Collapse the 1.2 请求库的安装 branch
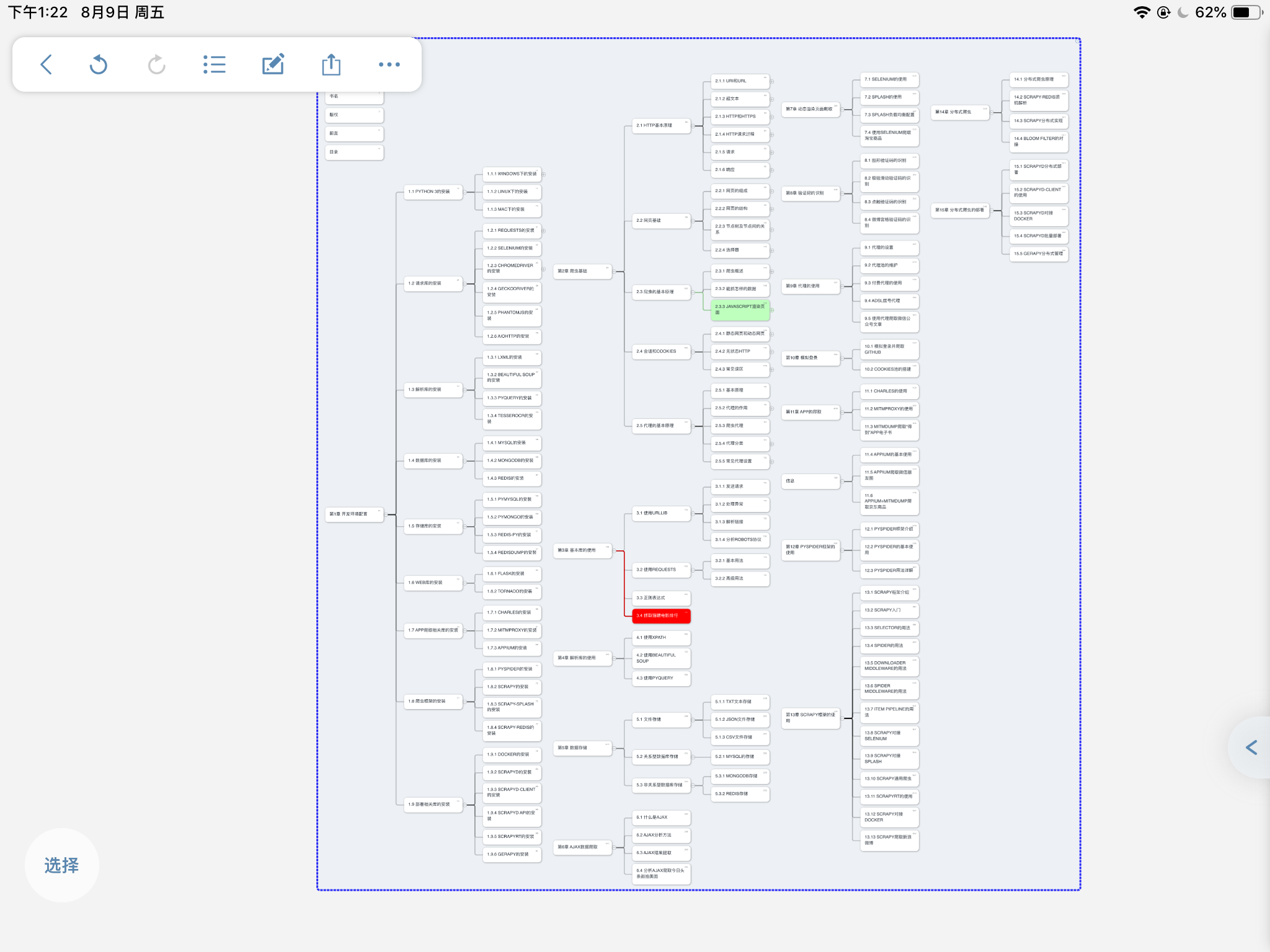Screen dimensions: 1270x952 pos(466,284)
